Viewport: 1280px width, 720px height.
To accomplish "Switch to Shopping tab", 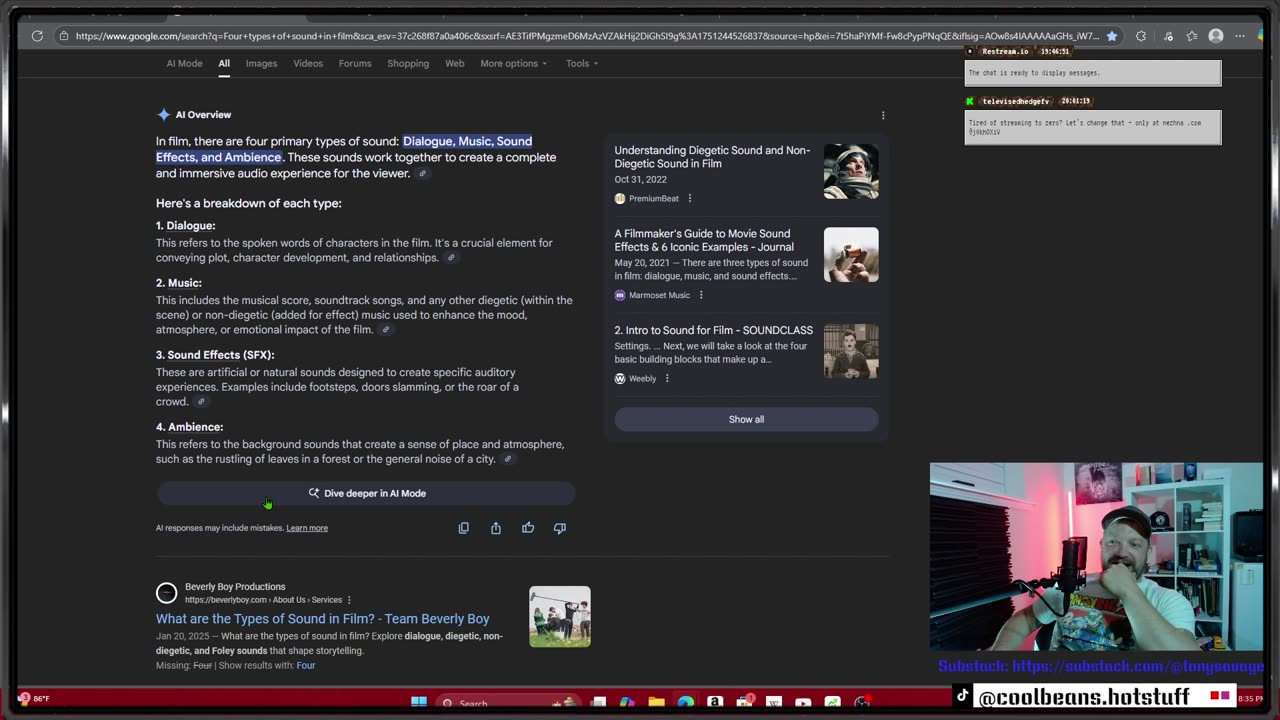I will tap(408, 63).
